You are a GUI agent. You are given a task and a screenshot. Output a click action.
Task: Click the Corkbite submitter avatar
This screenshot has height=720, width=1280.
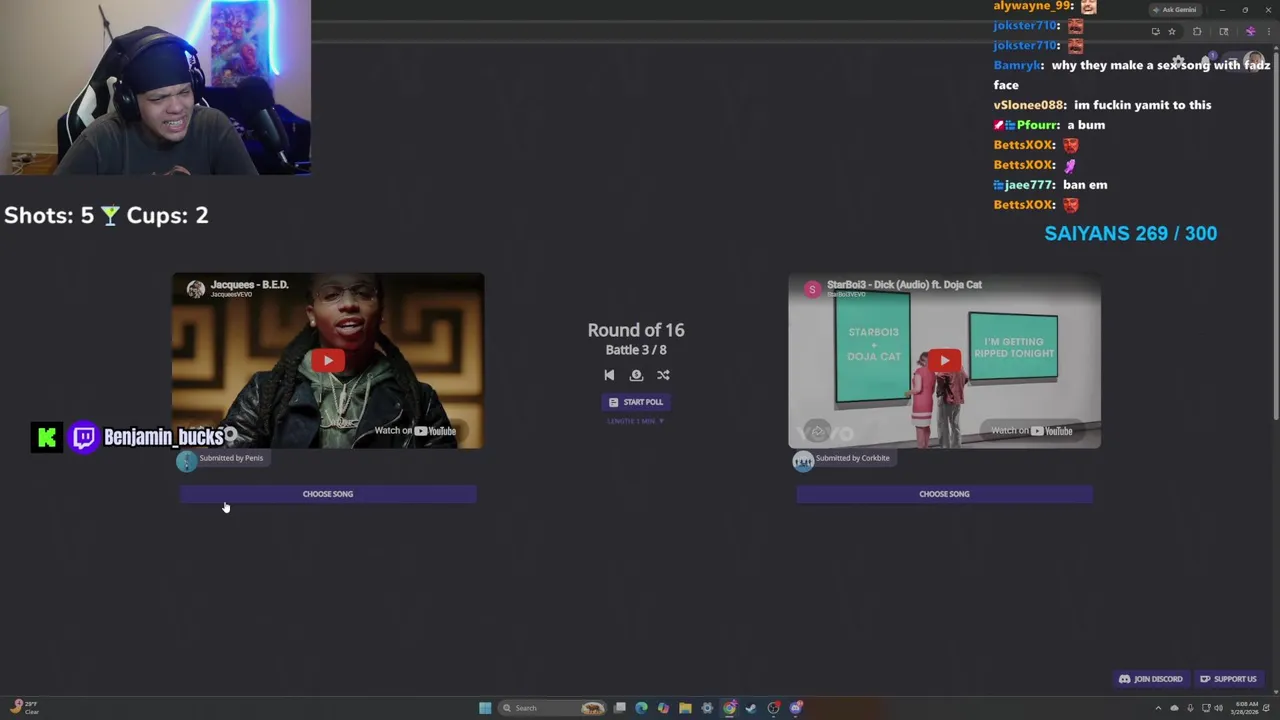coord(803,461)
